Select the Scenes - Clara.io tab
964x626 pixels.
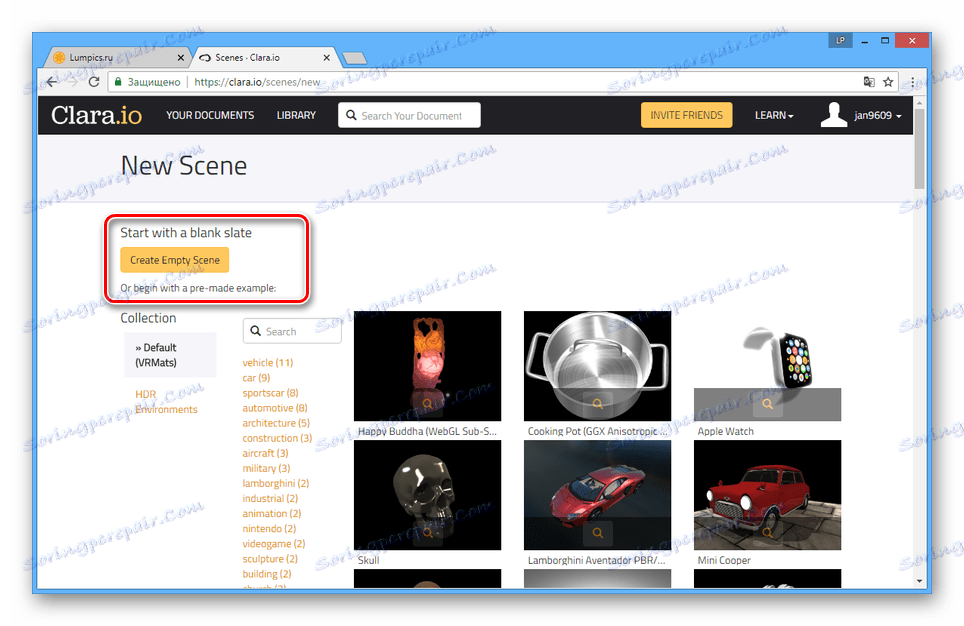coord(264,57)
